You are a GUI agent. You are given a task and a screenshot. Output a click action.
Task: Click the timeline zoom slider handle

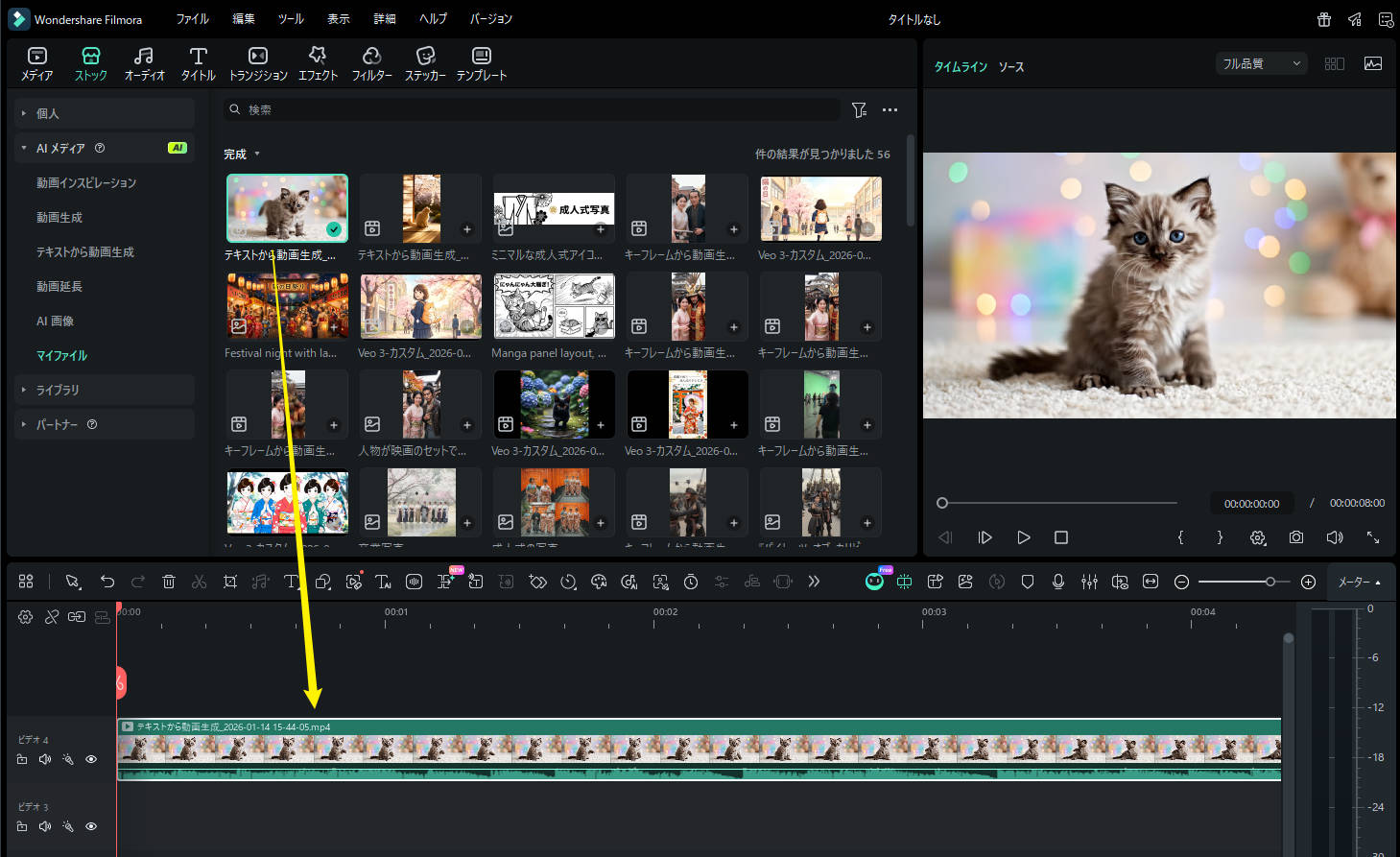click(1270, 582)
